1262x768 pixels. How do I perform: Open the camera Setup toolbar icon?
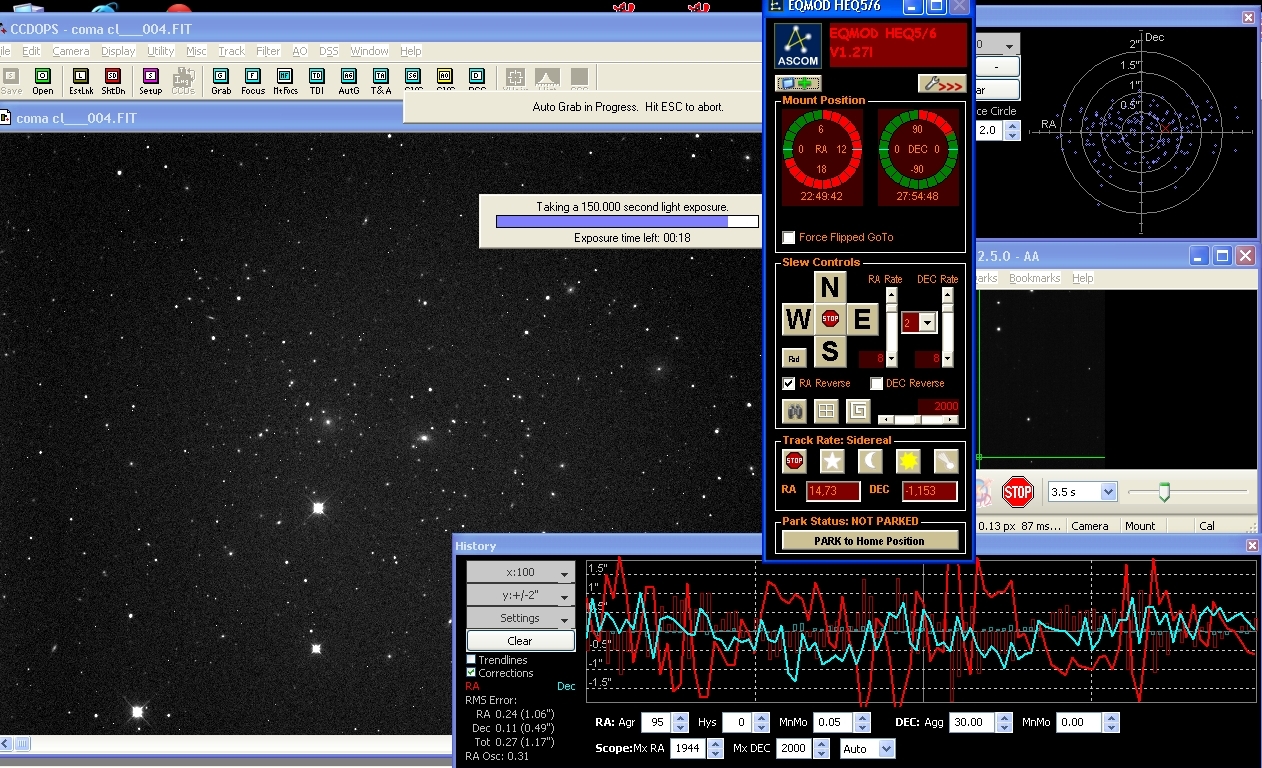(150, 81)
